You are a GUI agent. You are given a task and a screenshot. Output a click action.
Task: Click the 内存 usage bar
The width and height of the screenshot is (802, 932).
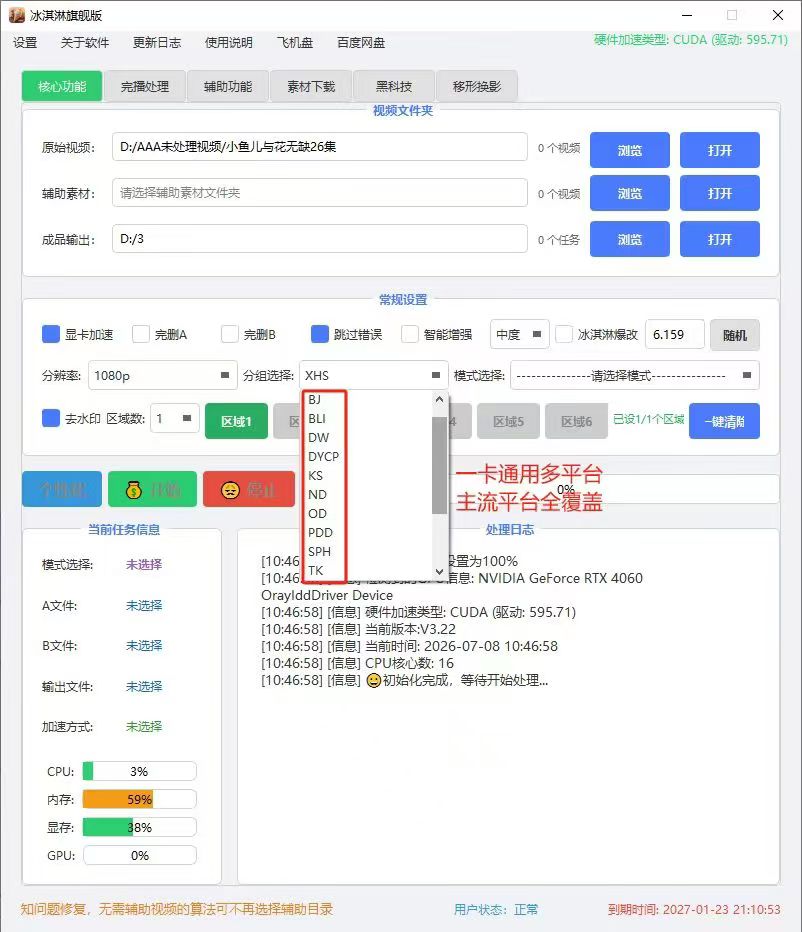tap(140, 799)
